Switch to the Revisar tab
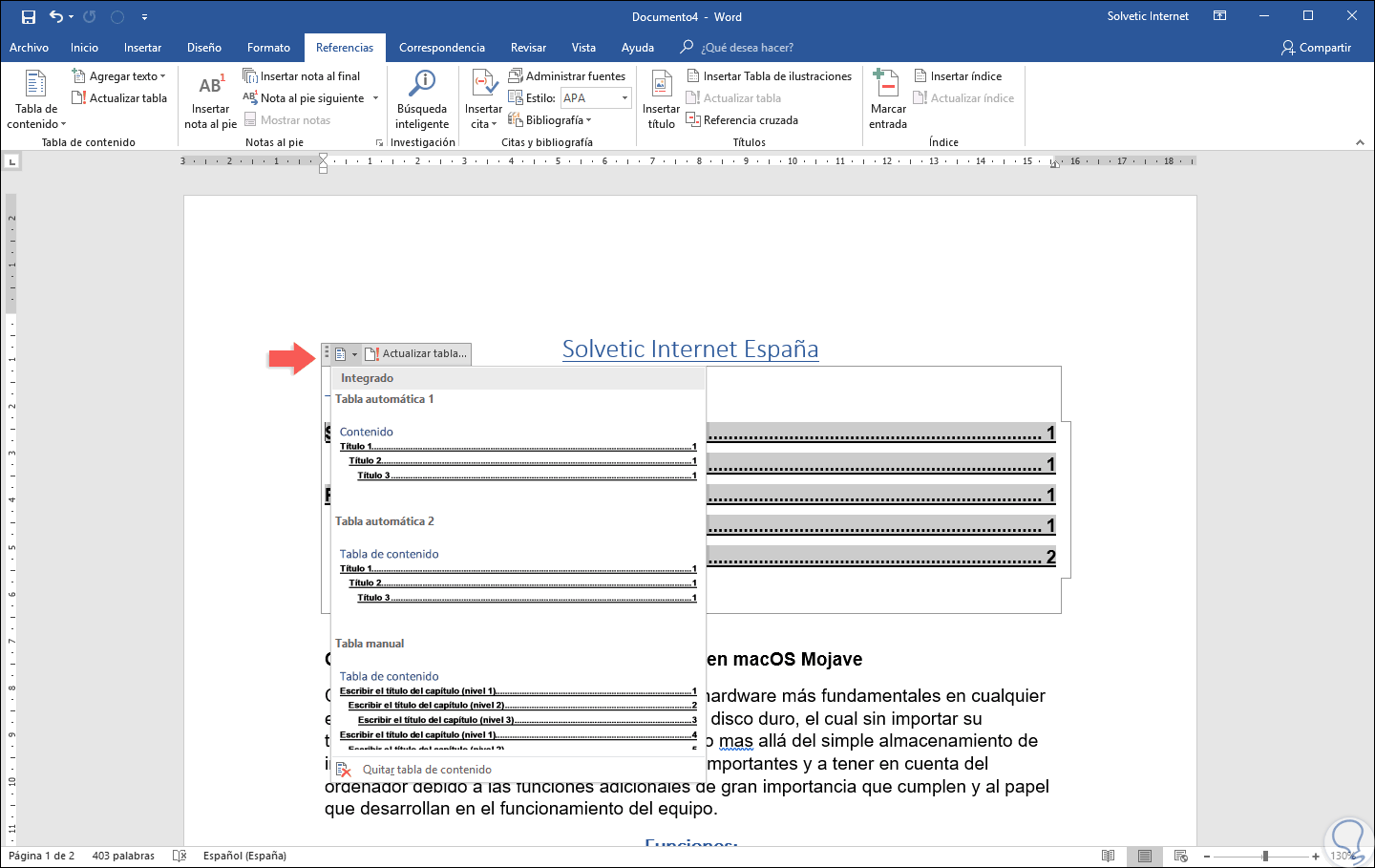Screen dimensions: 1375x868 528,48
